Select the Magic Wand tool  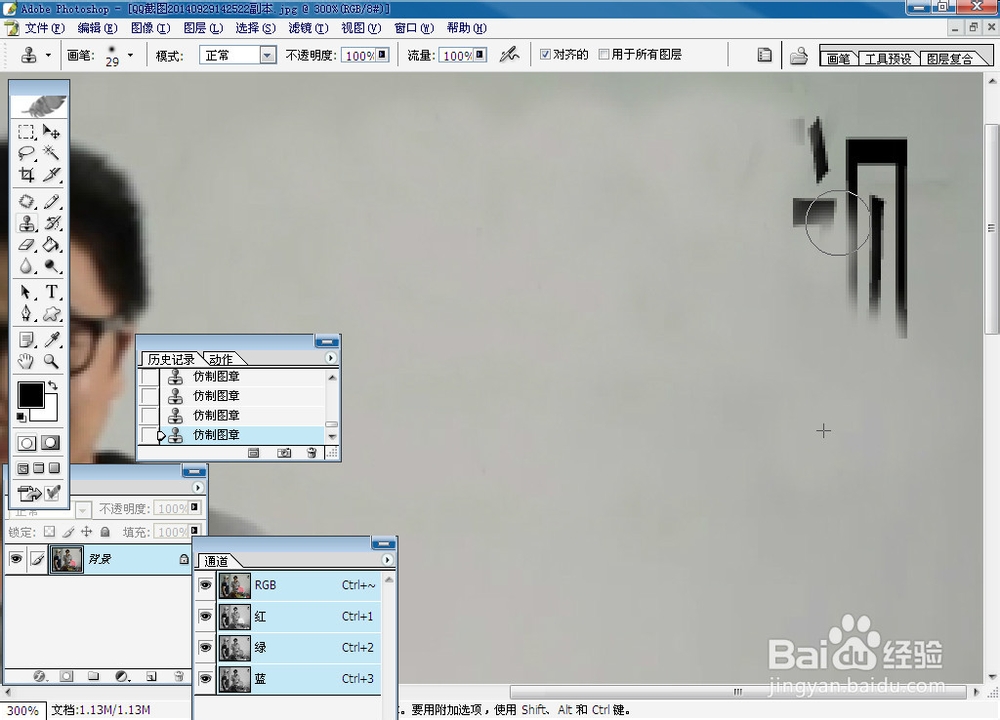tap(51, 153)
